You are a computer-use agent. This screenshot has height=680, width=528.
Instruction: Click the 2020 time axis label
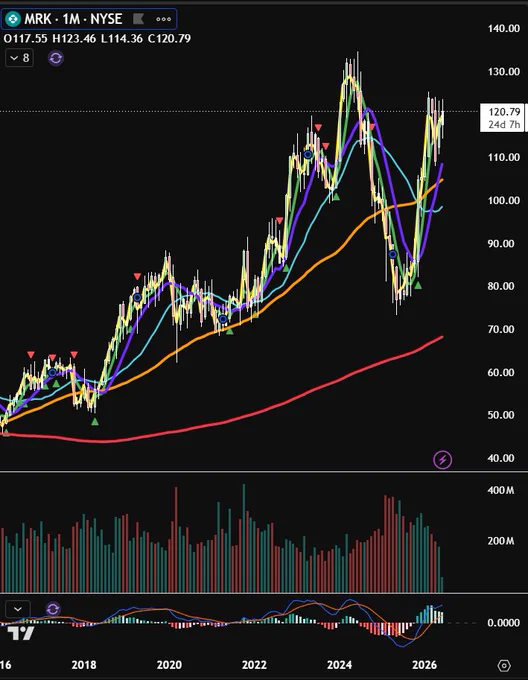coord(169,665)
